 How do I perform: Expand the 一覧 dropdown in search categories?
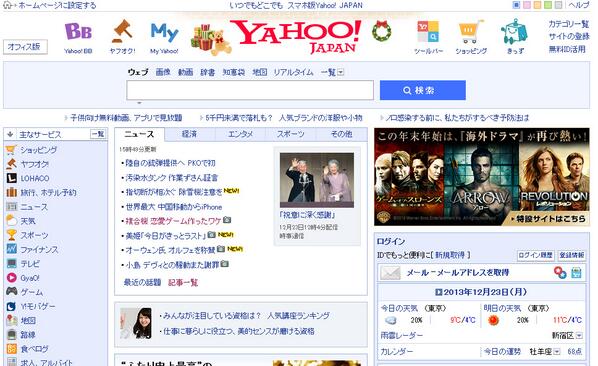point(341,72)
